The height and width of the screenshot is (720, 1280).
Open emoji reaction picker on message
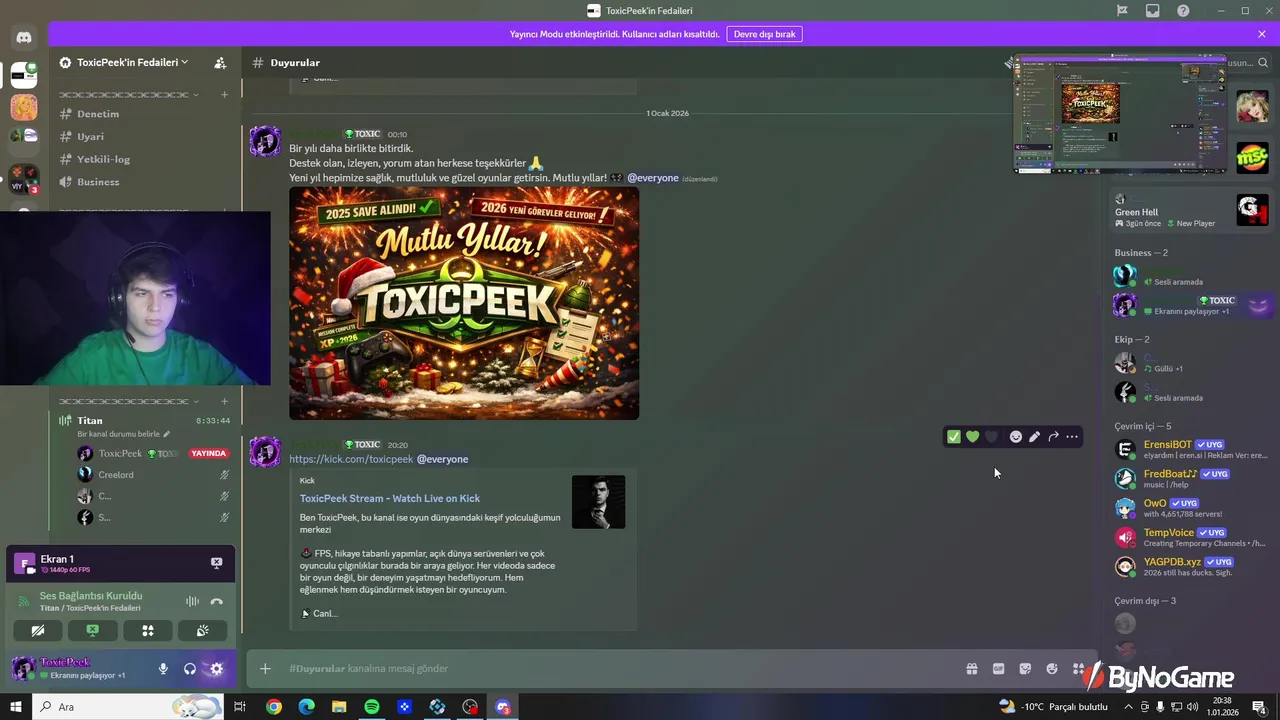coord(1016,437)
